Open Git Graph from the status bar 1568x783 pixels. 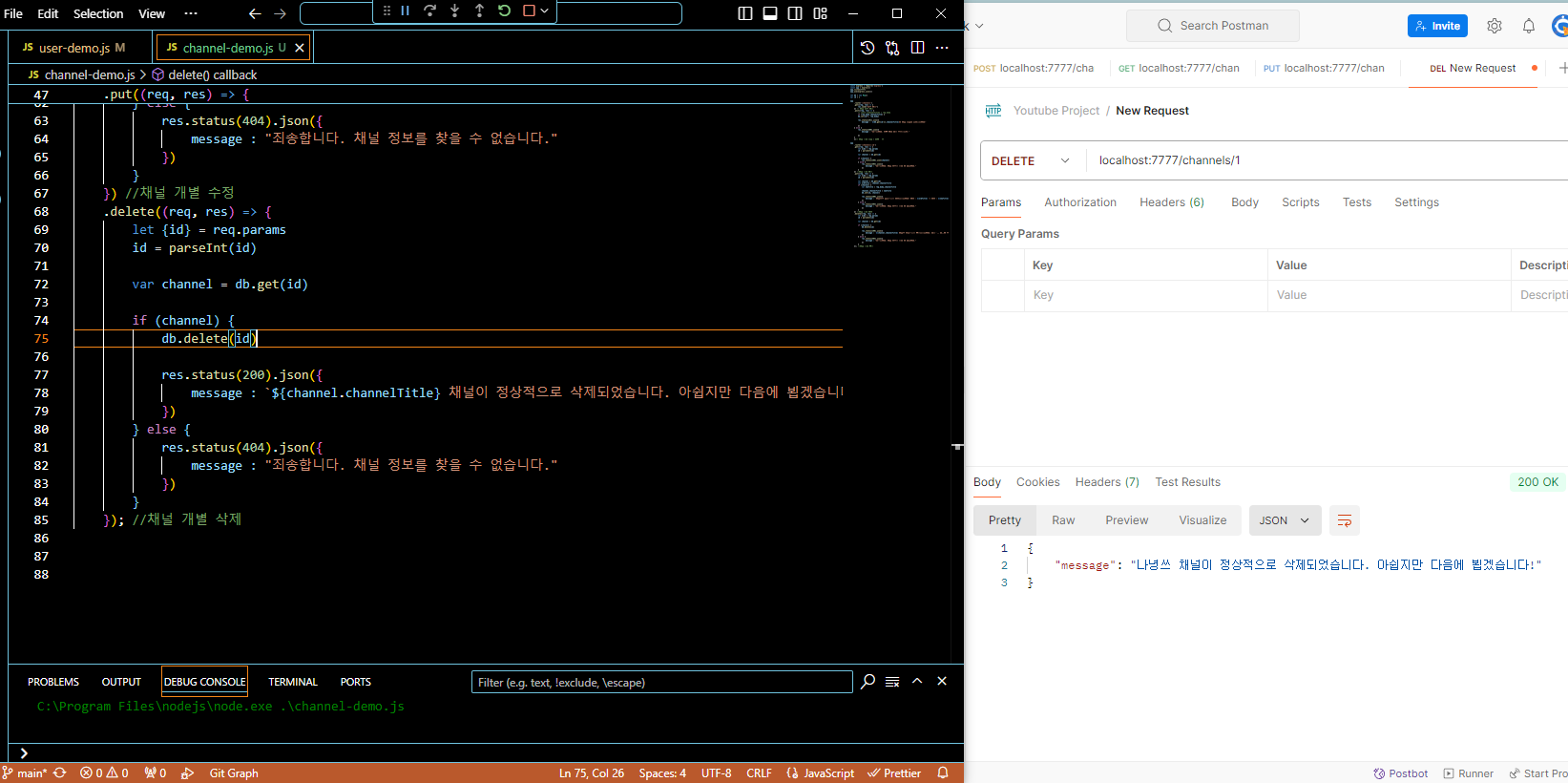(x=234, y=773)
